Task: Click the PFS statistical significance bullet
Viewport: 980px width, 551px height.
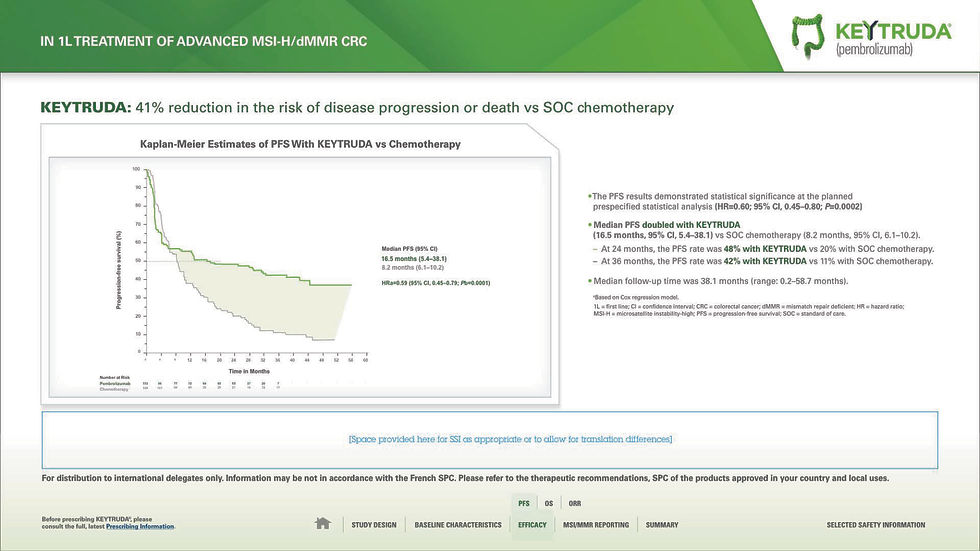Action: point(725,201)
